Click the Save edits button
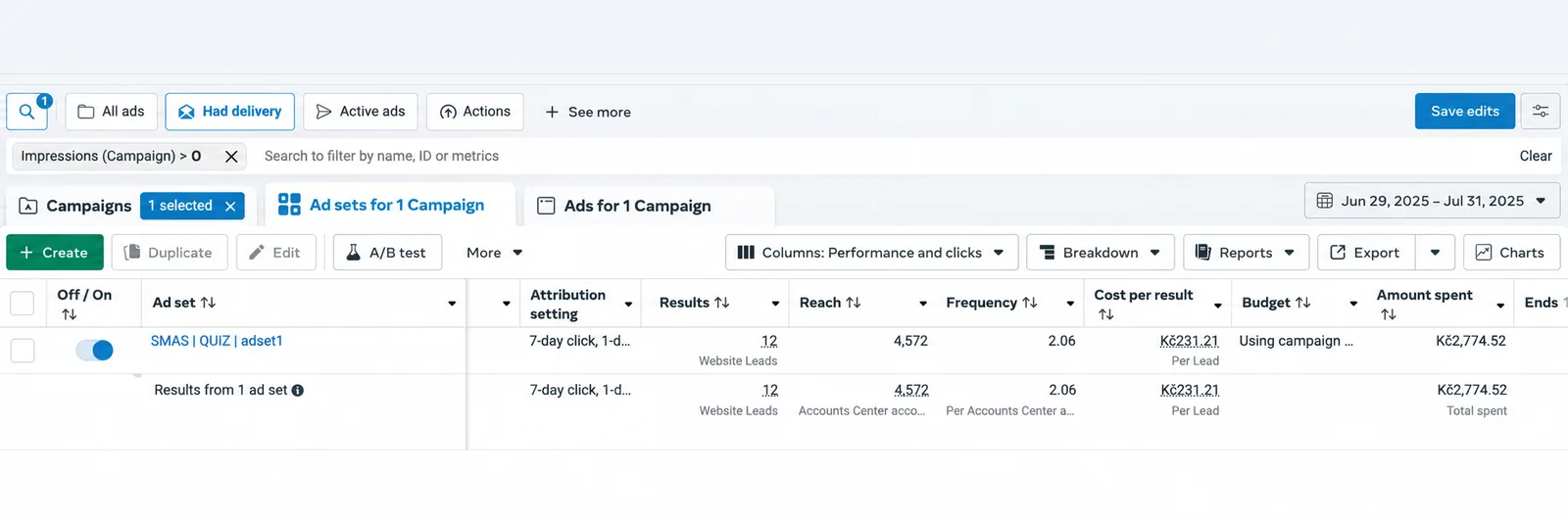 coord(1464,112)
